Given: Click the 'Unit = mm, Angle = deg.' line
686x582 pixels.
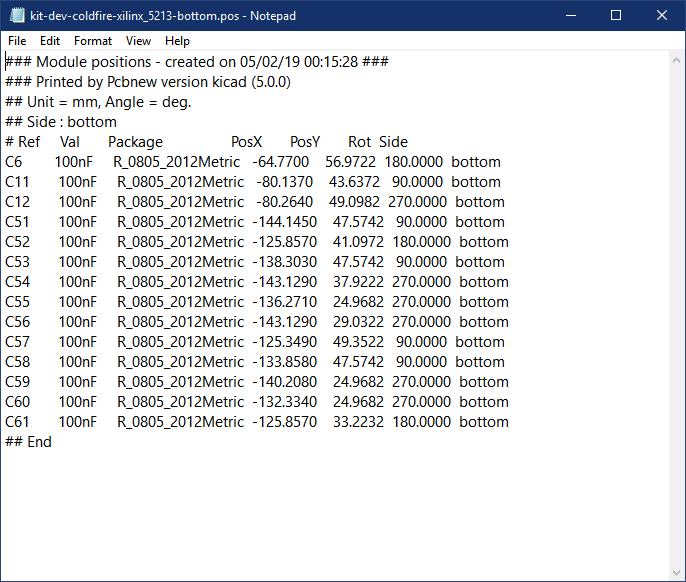Looking at the screenshot, I should tap(98, 102).
